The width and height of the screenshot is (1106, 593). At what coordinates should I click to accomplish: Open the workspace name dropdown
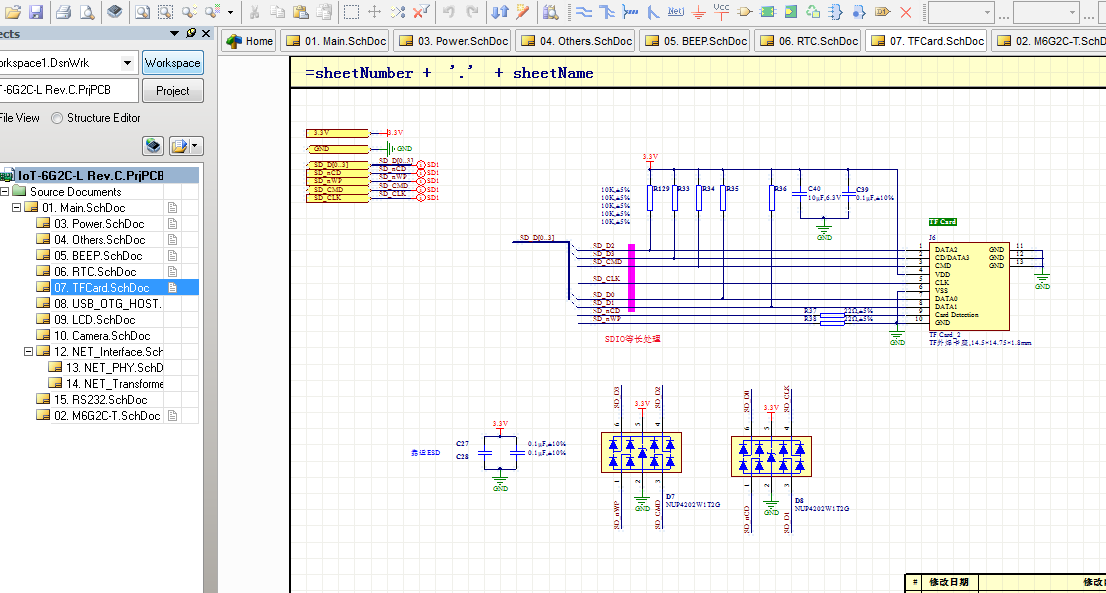pos(127,63)
